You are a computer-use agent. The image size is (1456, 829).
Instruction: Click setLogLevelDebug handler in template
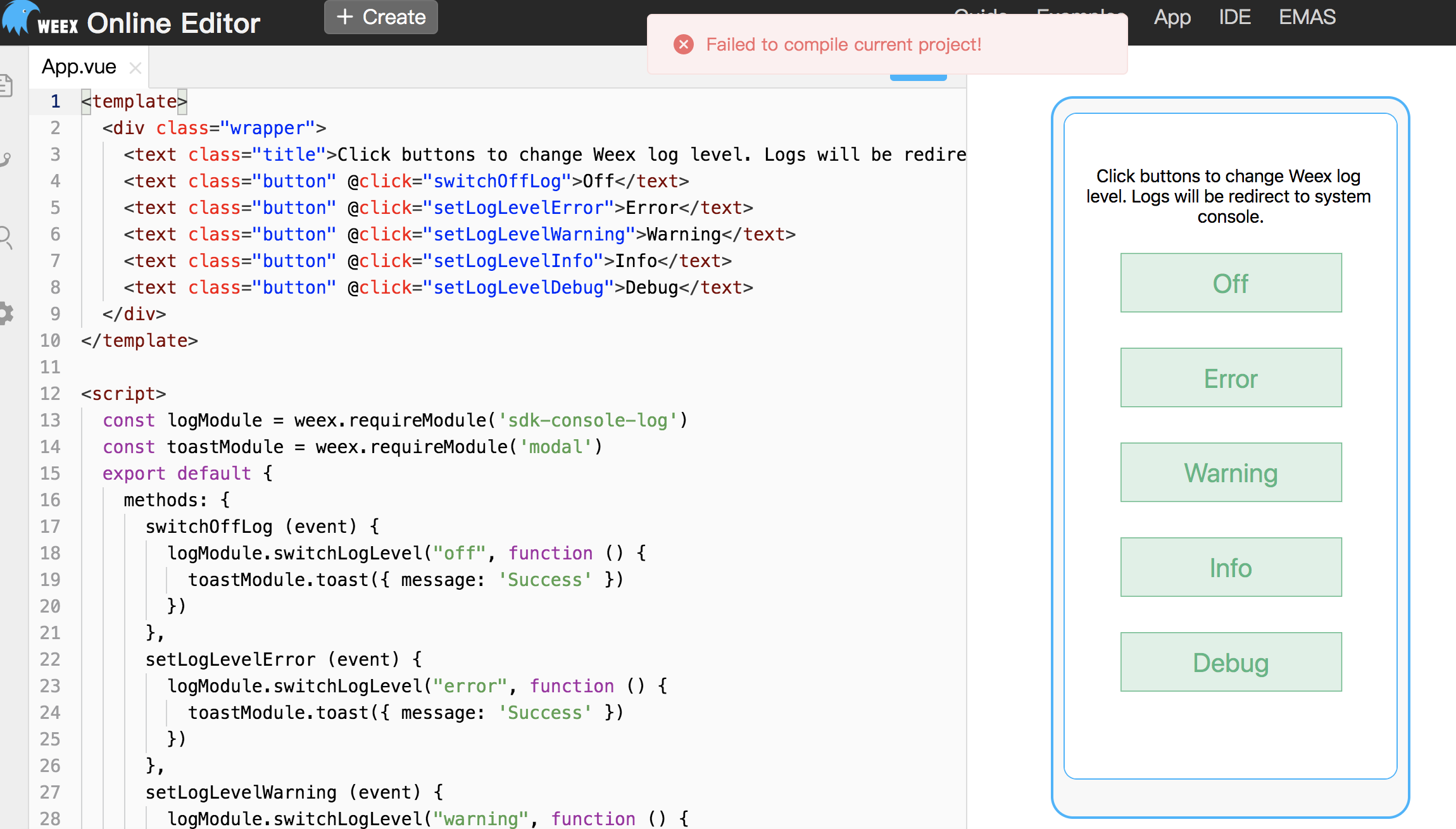tap(518, 287)
